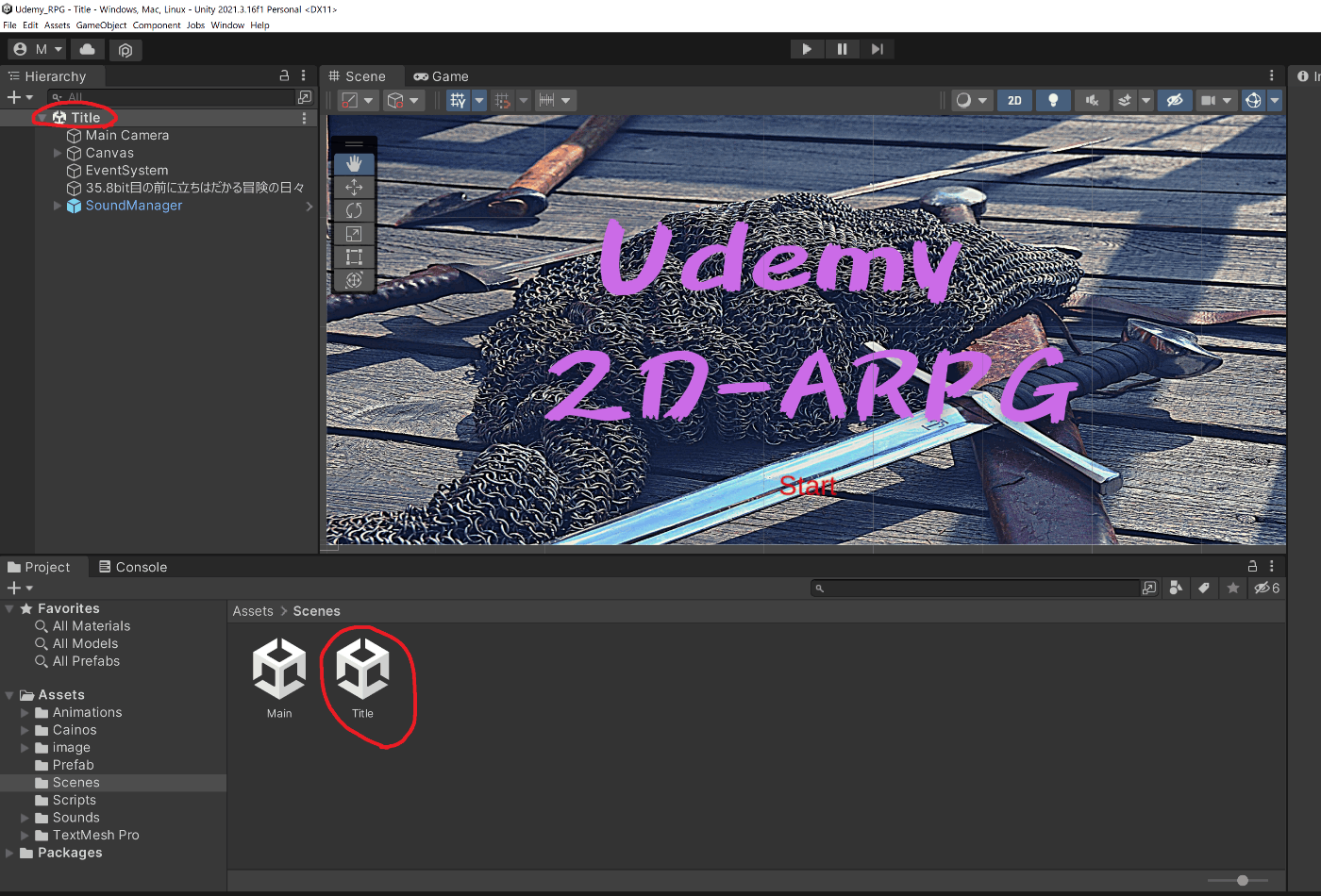Screen dimensions: 1321x896
Task: Open scene camera settings icon
Action: (1216, 100)
